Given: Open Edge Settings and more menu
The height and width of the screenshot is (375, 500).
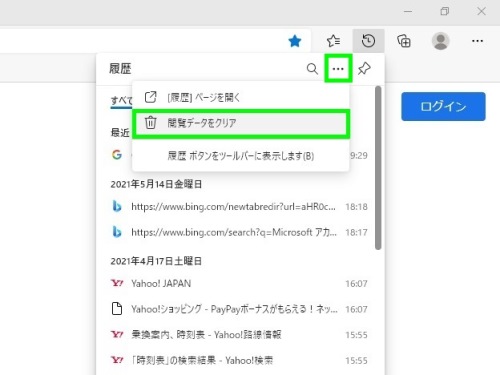Looking at the screenshot, I should (477, 41).
